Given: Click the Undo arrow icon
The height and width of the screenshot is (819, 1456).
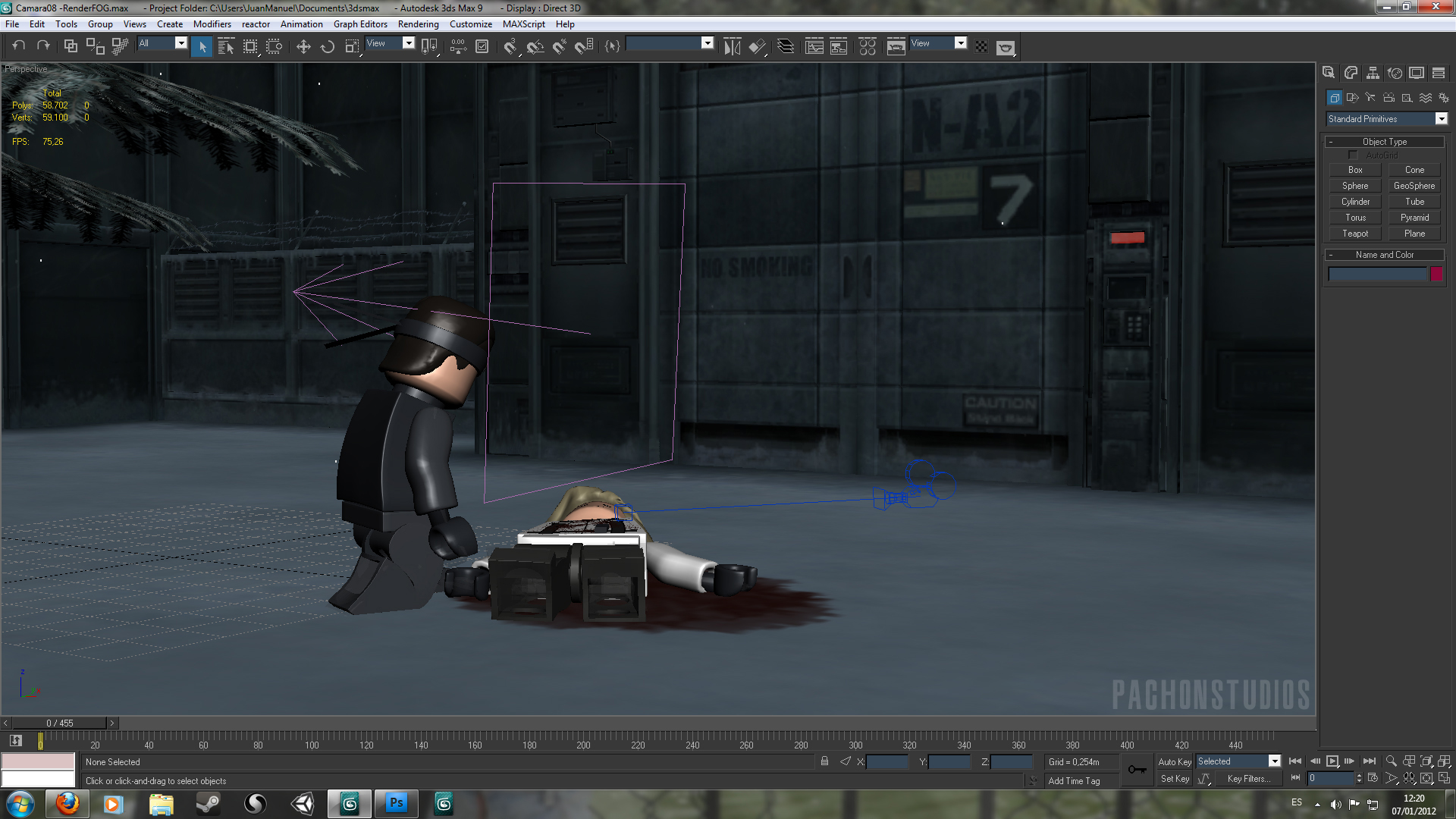Looking at the screenshot, I should point(19,46).
